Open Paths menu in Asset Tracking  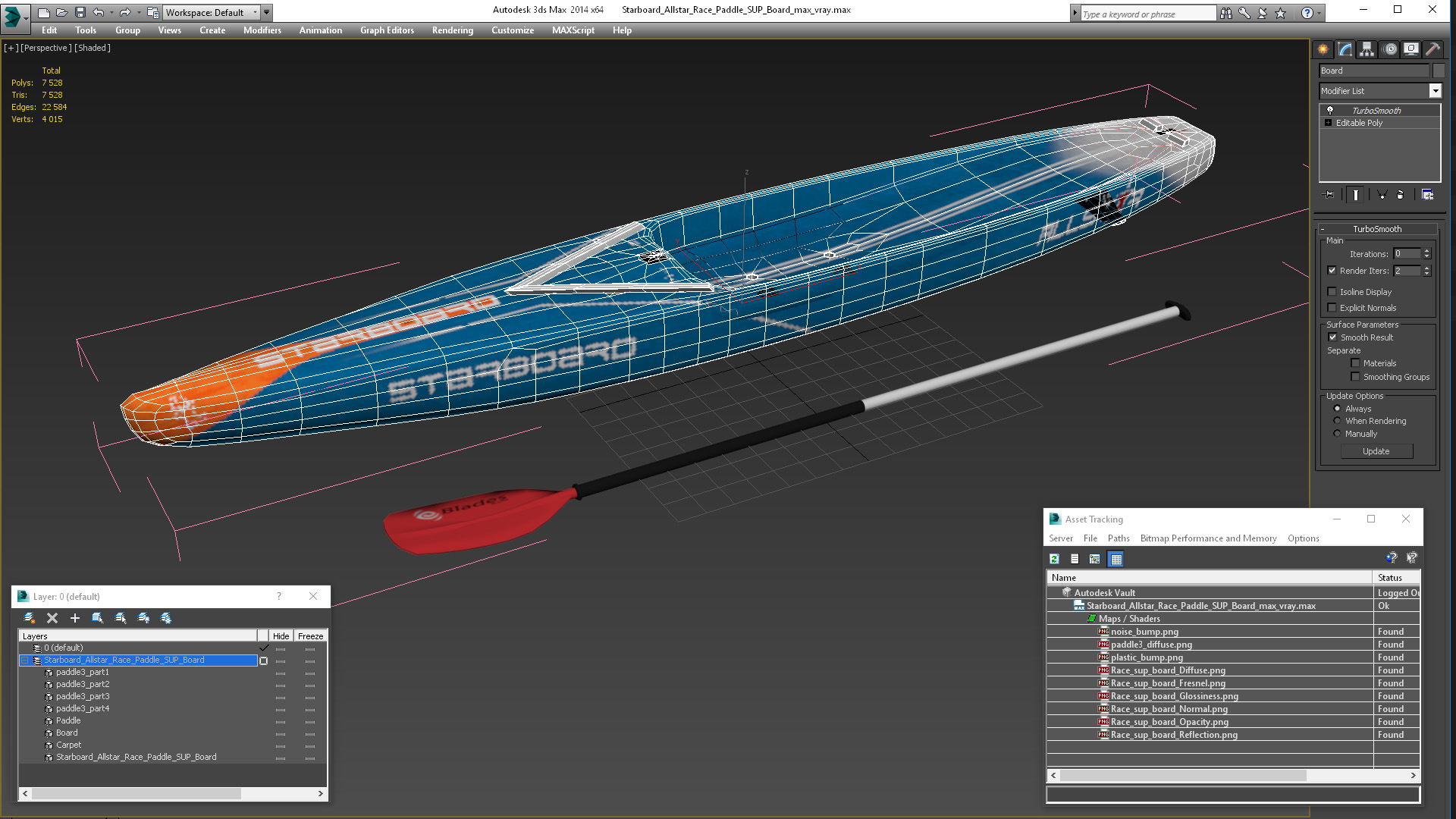coord(1119,538)
